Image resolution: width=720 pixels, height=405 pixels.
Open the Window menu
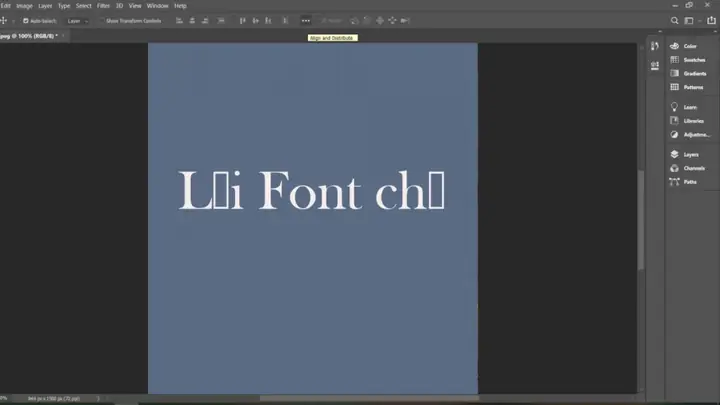(158, 6)
